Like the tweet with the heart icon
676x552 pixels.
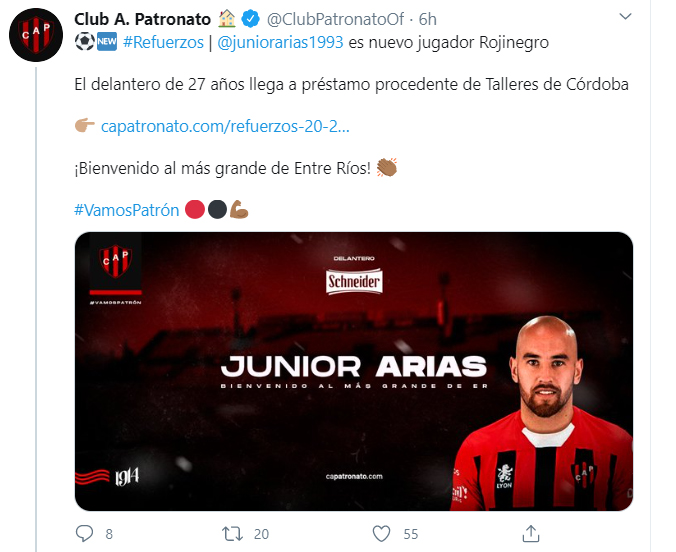tap(382, 534)
